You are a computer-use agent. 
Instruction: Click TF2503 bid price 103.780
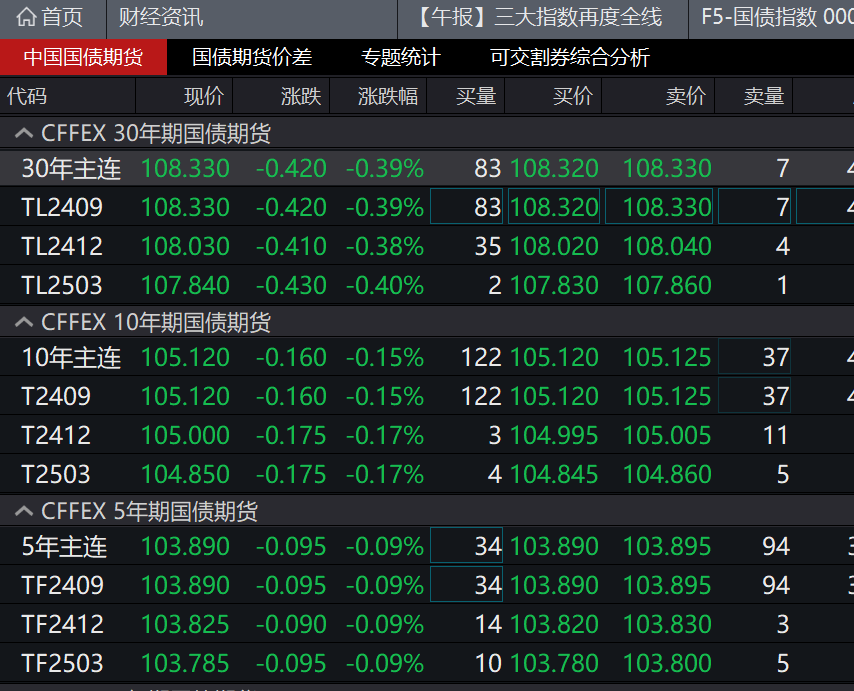(x=554, y=663)
